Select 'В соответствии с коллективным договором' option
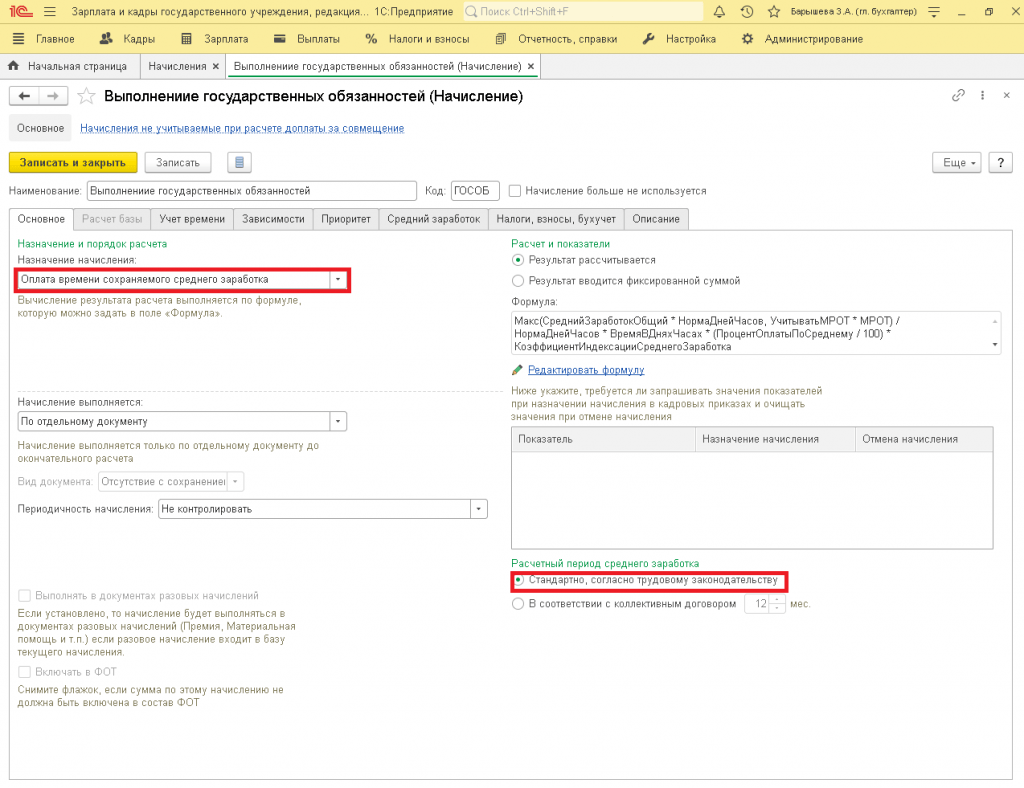This screenshot has width=1024, height=788. [518, 604]
